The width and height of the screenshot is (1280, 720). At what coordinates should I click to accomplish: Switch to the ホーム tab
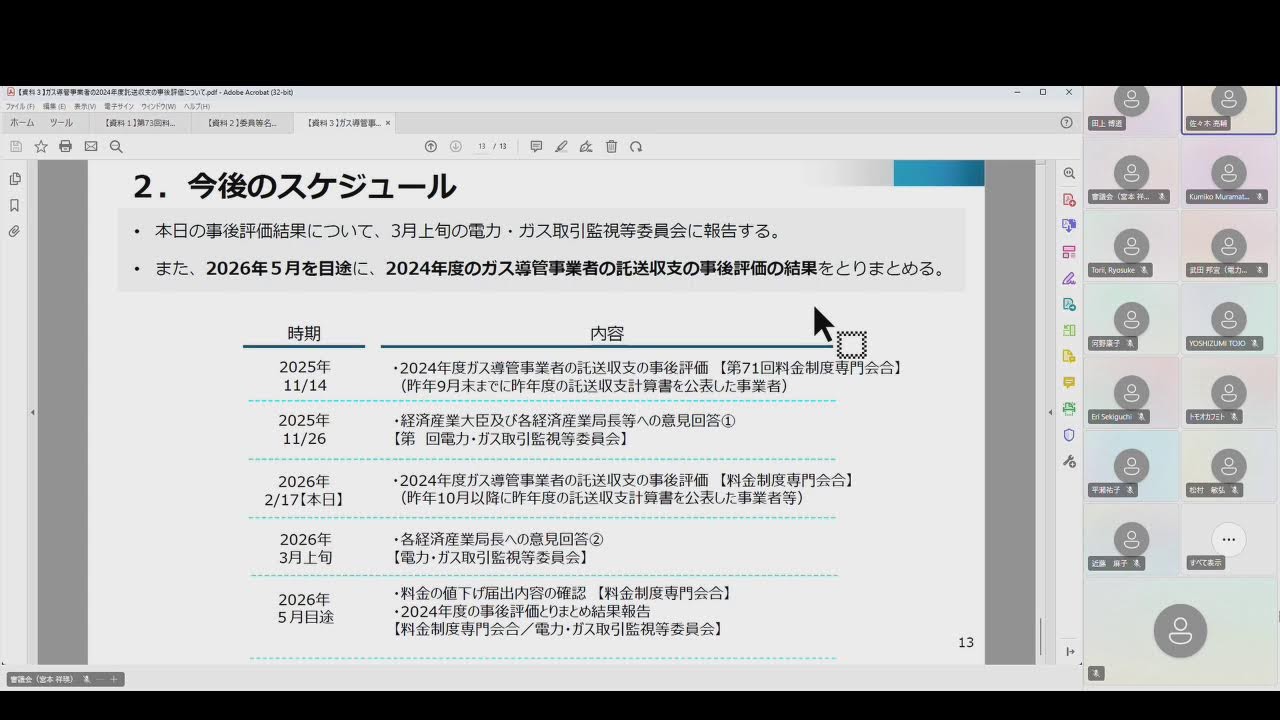coord(22,122)
